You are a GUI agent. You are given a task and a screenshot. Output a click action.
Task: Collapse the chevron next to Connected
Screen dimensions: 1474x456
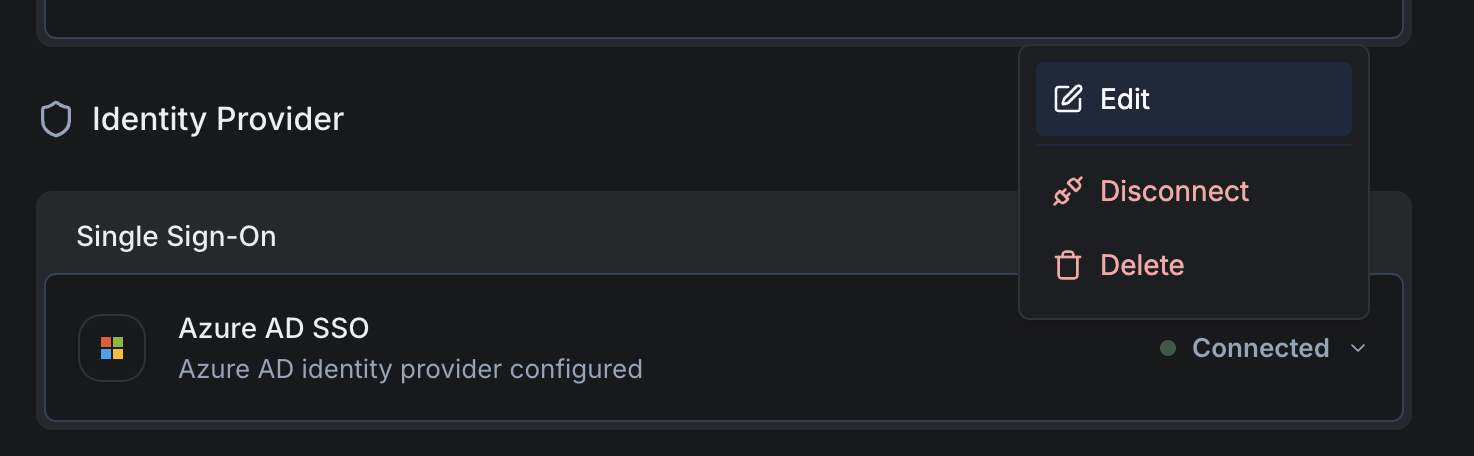click(1357, 348)
